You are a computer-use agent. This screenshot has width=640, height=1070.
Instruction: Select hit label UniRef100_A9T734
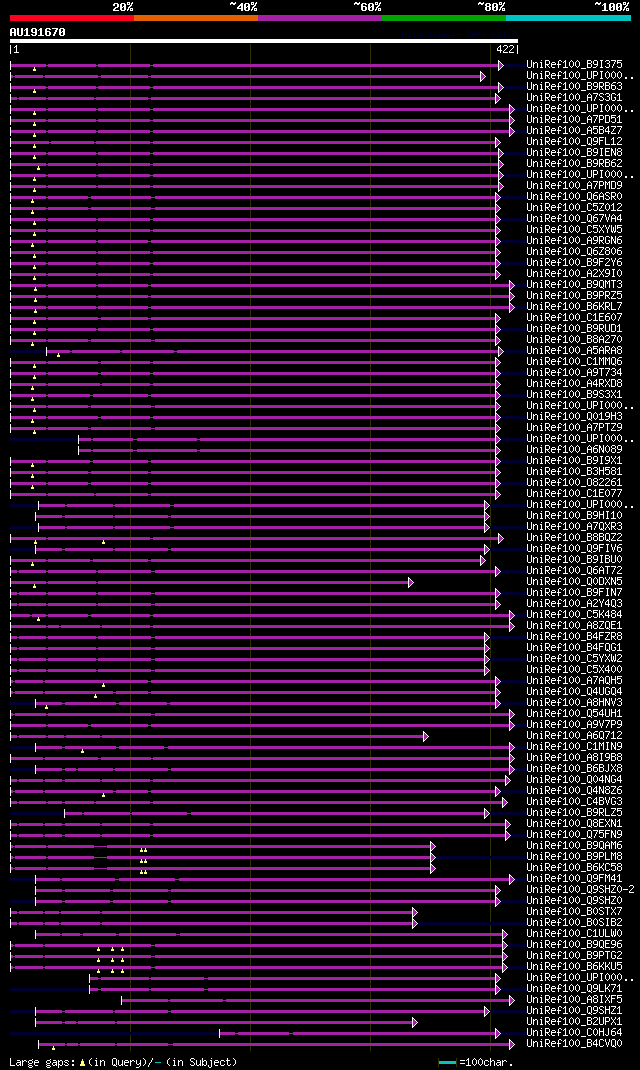click(x=574, y=372)
